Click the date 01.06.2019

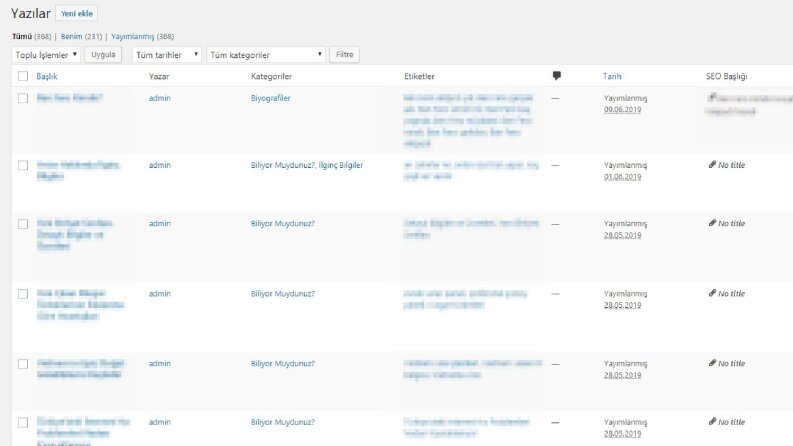[622, 177]
